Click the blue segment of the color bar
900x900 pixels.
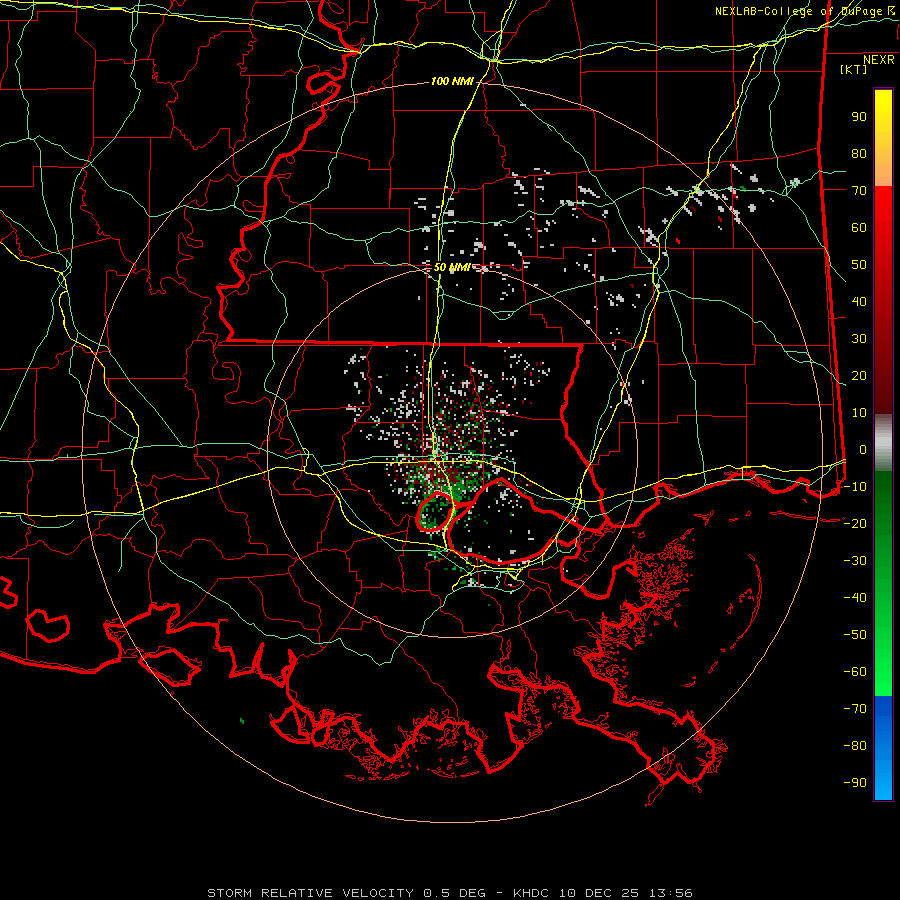coord(883,747)
